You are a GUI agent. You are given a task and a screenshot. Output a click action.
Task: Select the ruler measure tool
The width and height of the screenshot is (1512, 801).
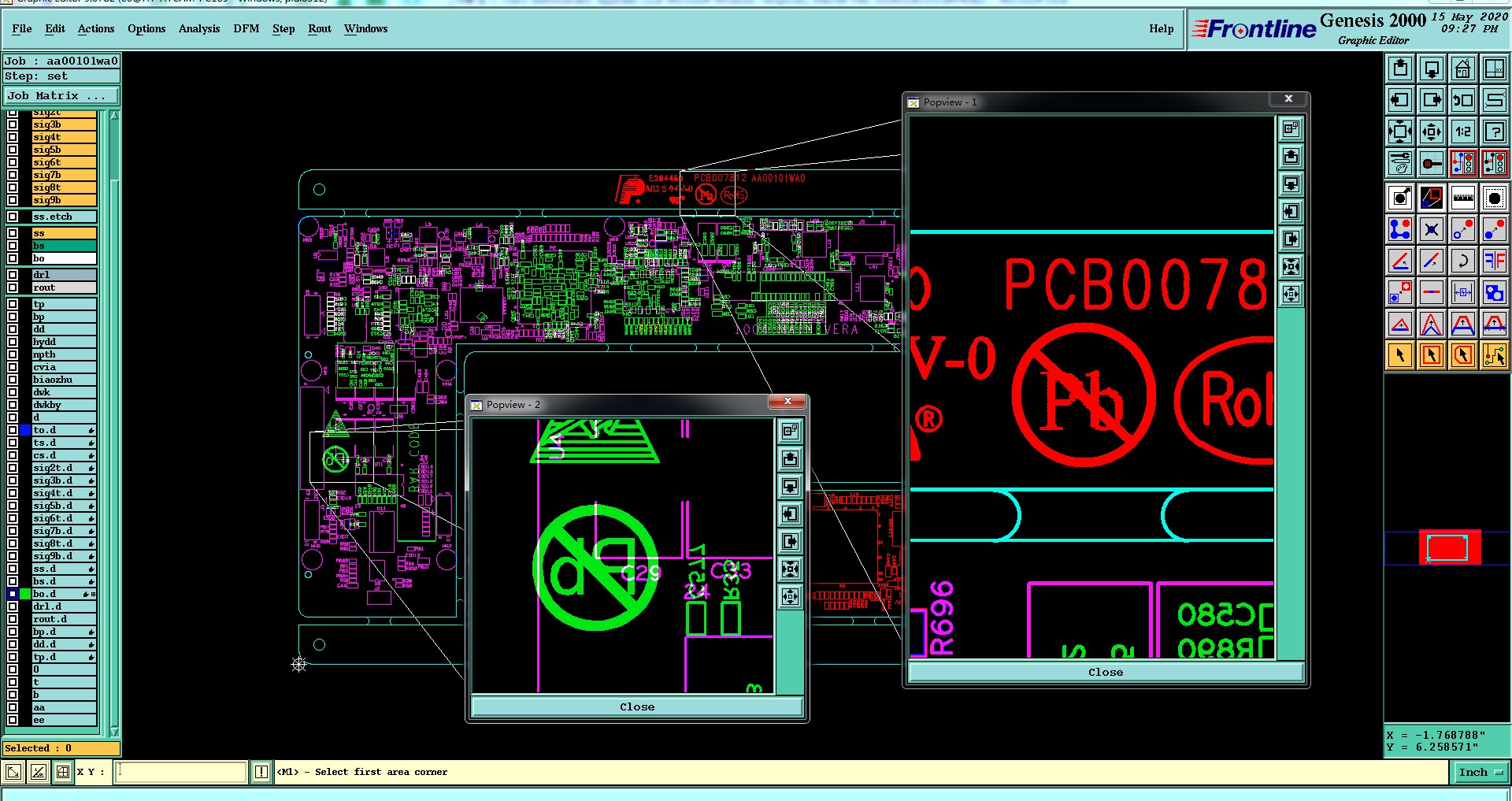pos(1463,198)
